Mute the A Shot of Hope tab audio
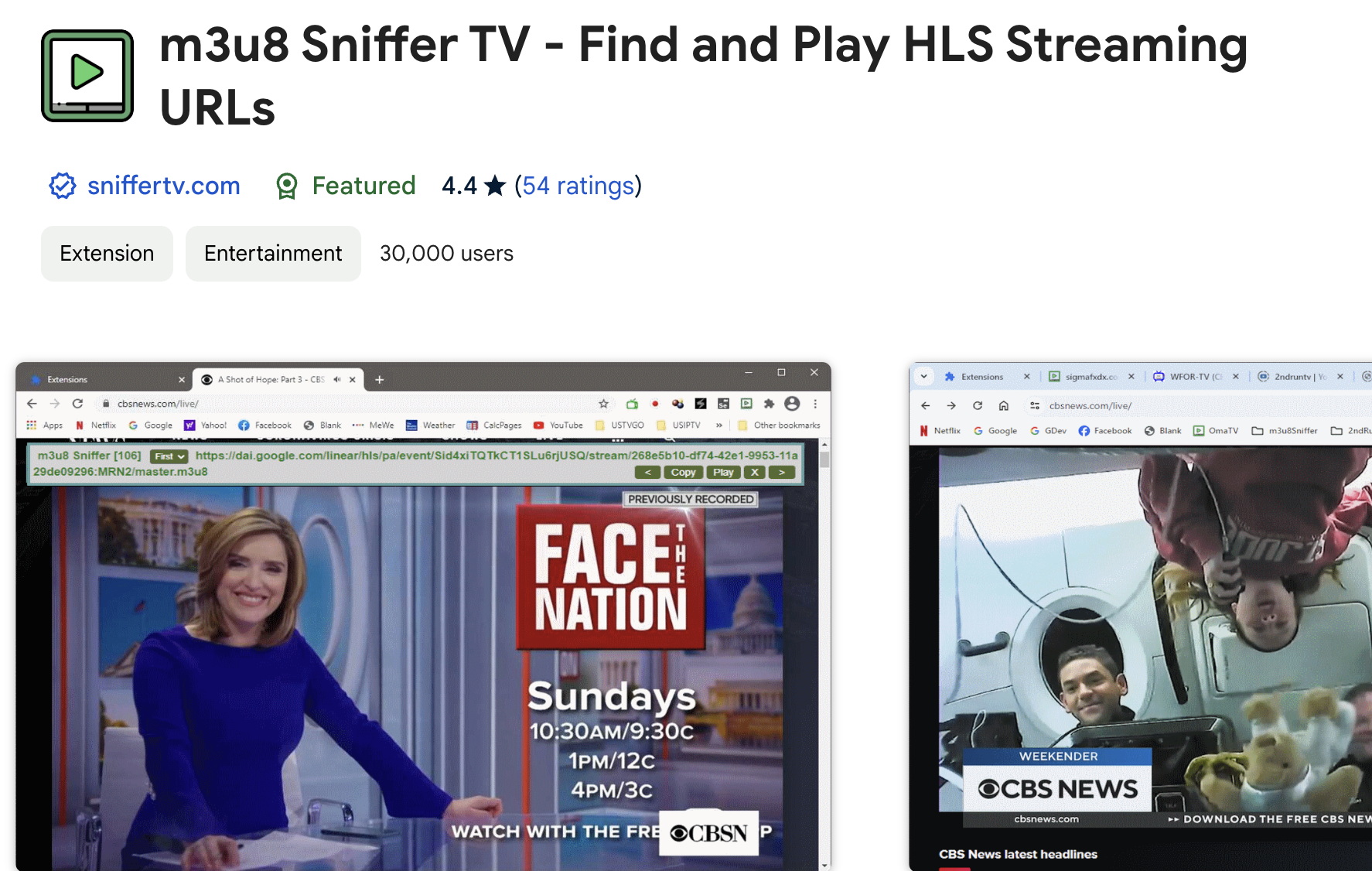 click(x=337, y=380)
